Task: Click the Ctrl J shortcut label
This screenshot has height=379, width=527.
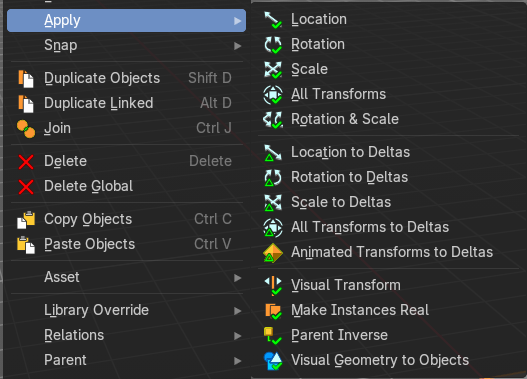Action: tap(214, 128)
